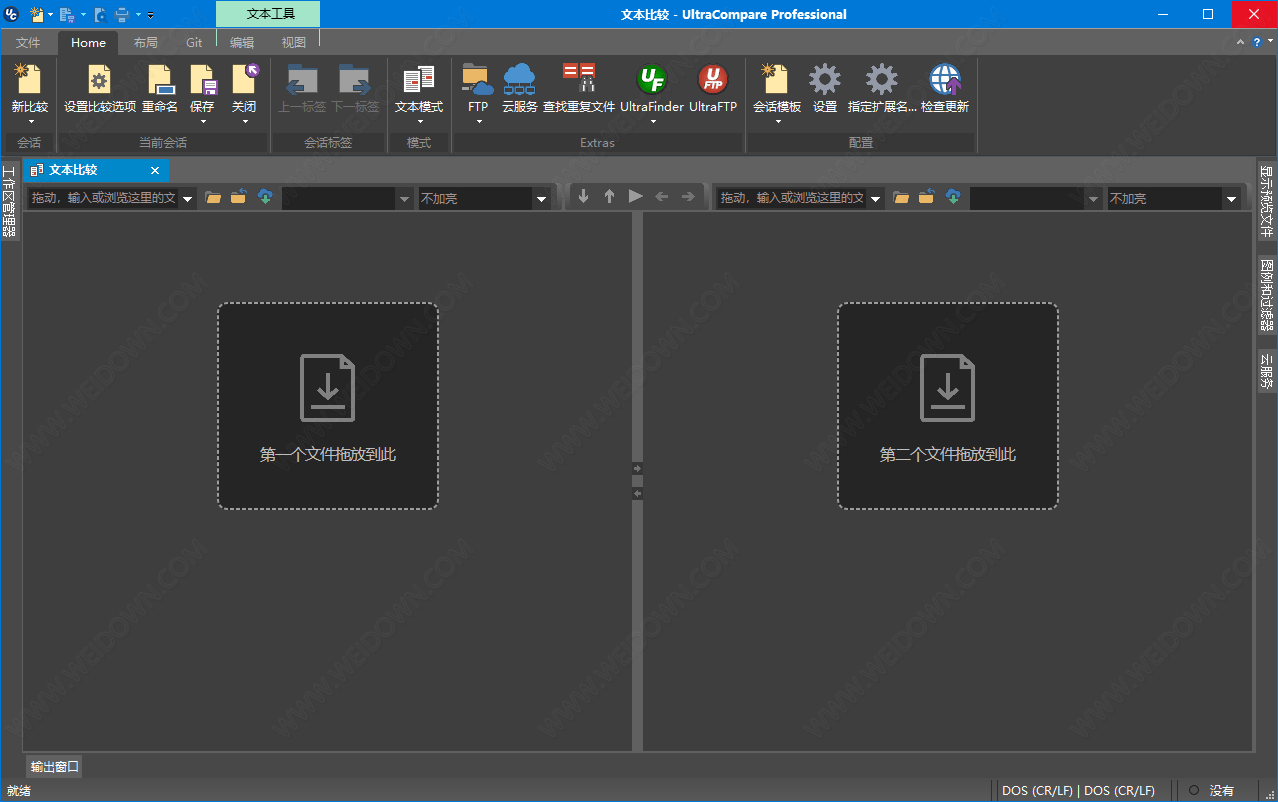1278x802 pixels.
Task: Launch UltraFinder from the ribbon
Action: pos(652,79)
